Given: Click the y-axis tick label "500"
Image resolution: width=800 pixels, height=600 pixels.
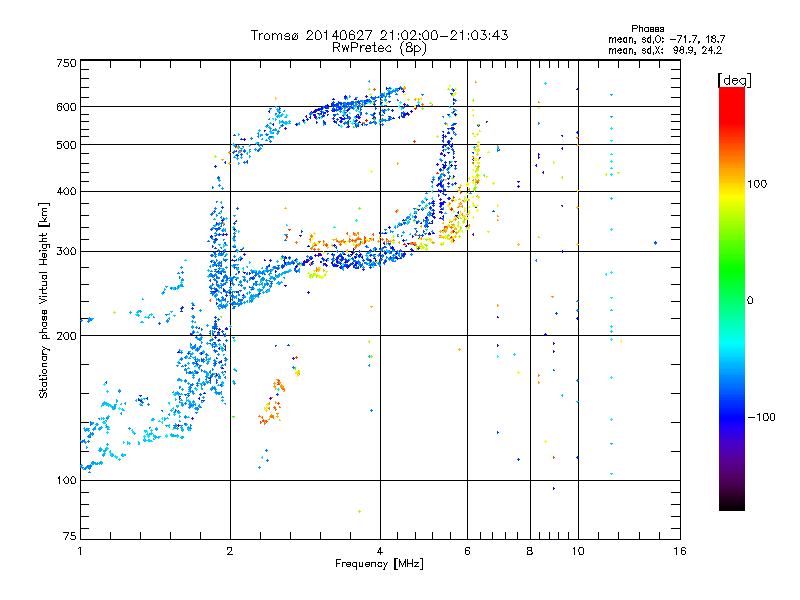Looking at the screenshot, I should (x=66, y=145).
